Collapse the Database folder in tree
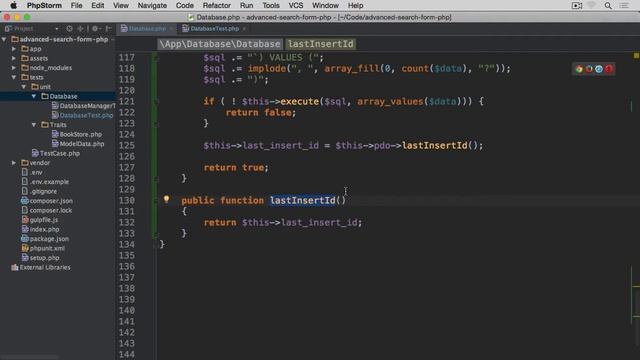The height and width of the screenshot is (360, 640). pos(34,96)
